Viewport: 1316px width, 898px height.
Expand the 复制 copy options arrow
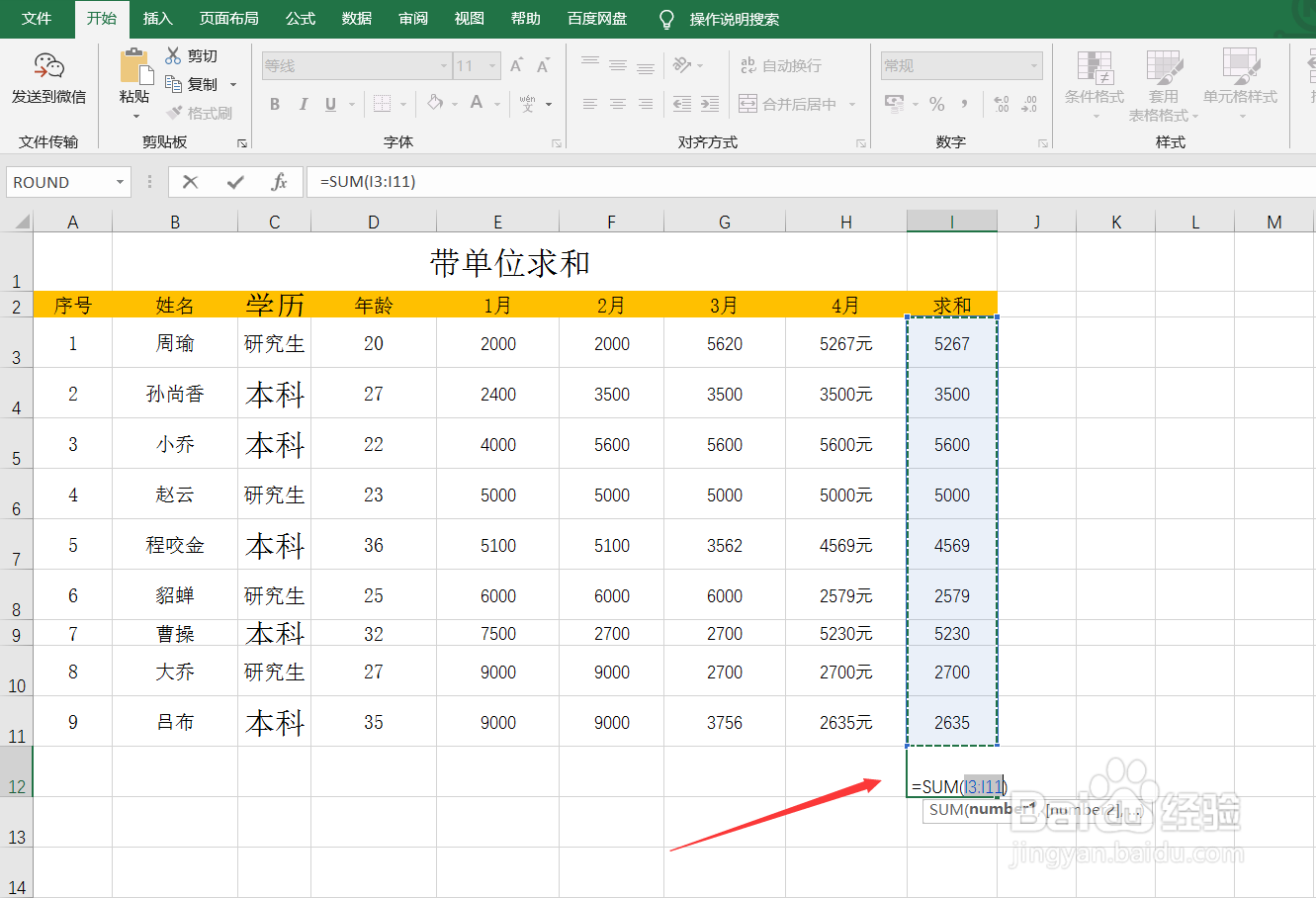[x=233, y=84]
